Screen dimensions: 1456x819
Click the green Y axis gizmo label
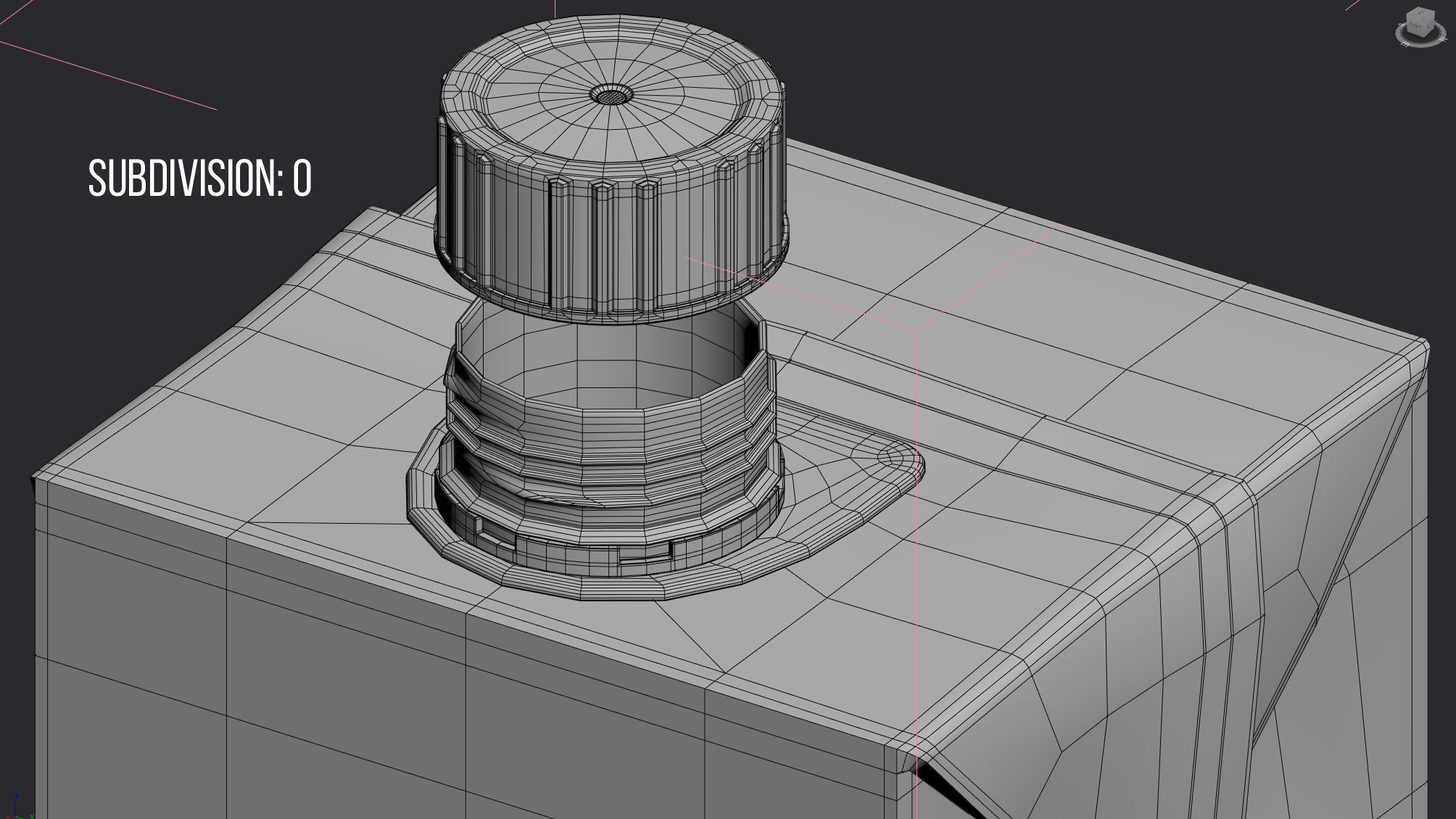[x=32, y=817]
